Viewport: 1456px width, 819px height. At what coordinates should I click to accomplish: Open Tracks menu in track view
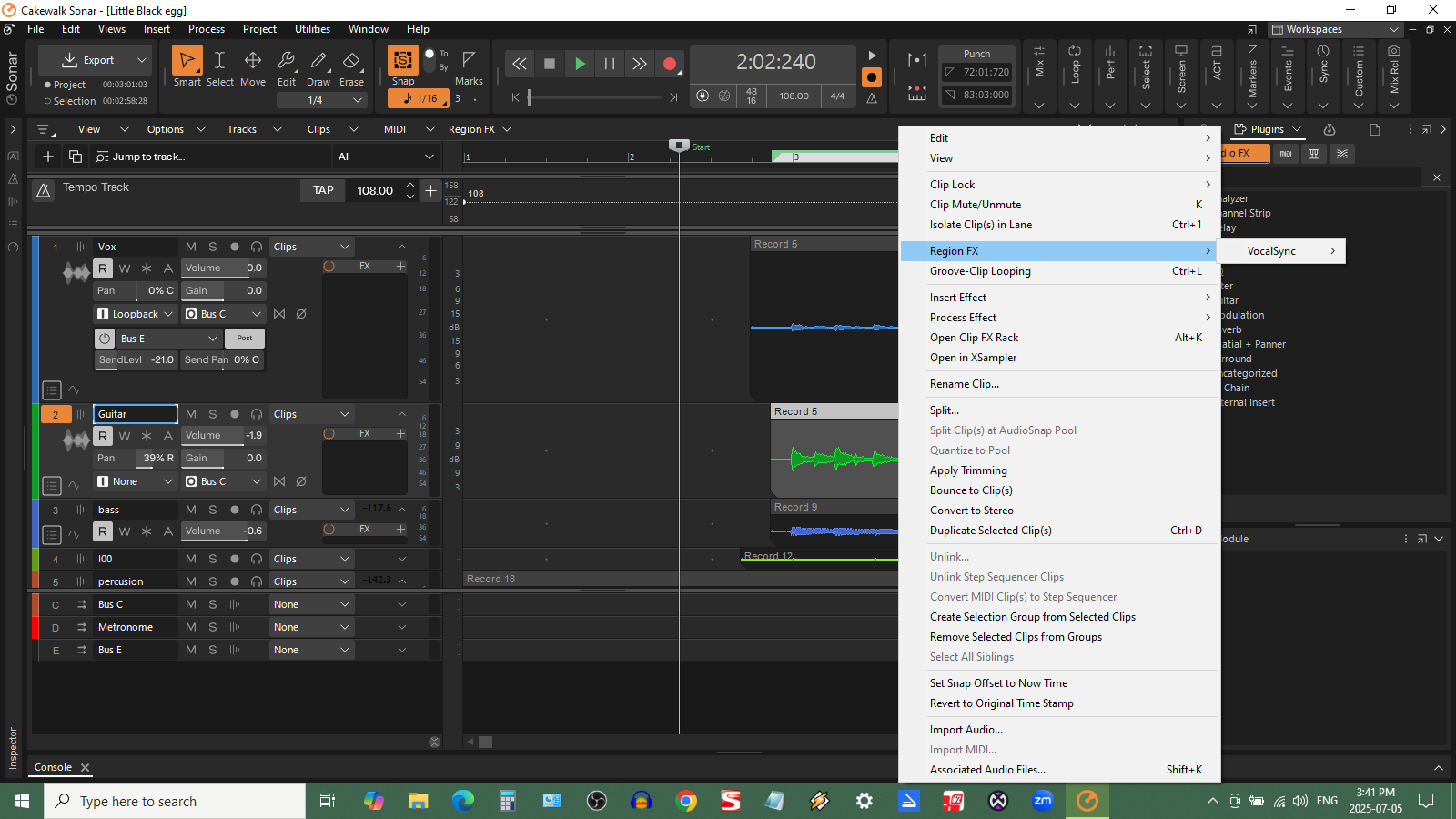pos(242,129)
